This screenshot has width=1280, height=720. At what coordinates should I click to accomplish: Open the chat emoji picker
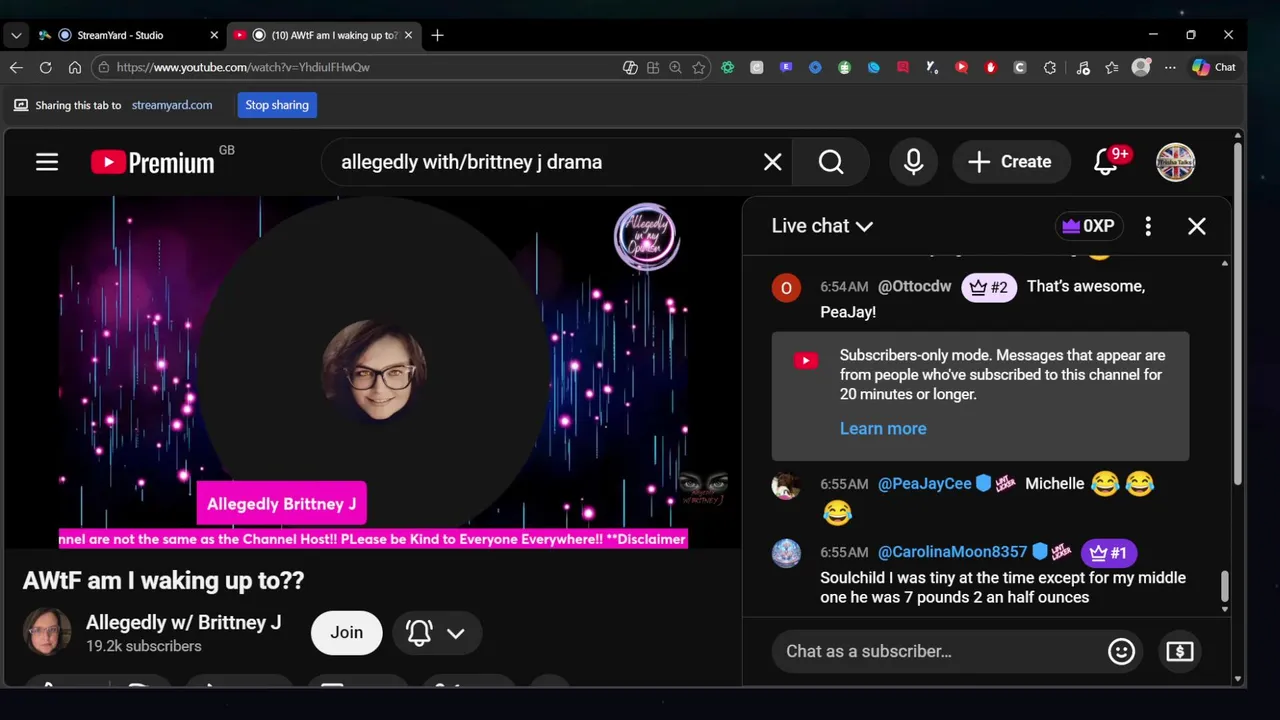[x=1121, y=651]
